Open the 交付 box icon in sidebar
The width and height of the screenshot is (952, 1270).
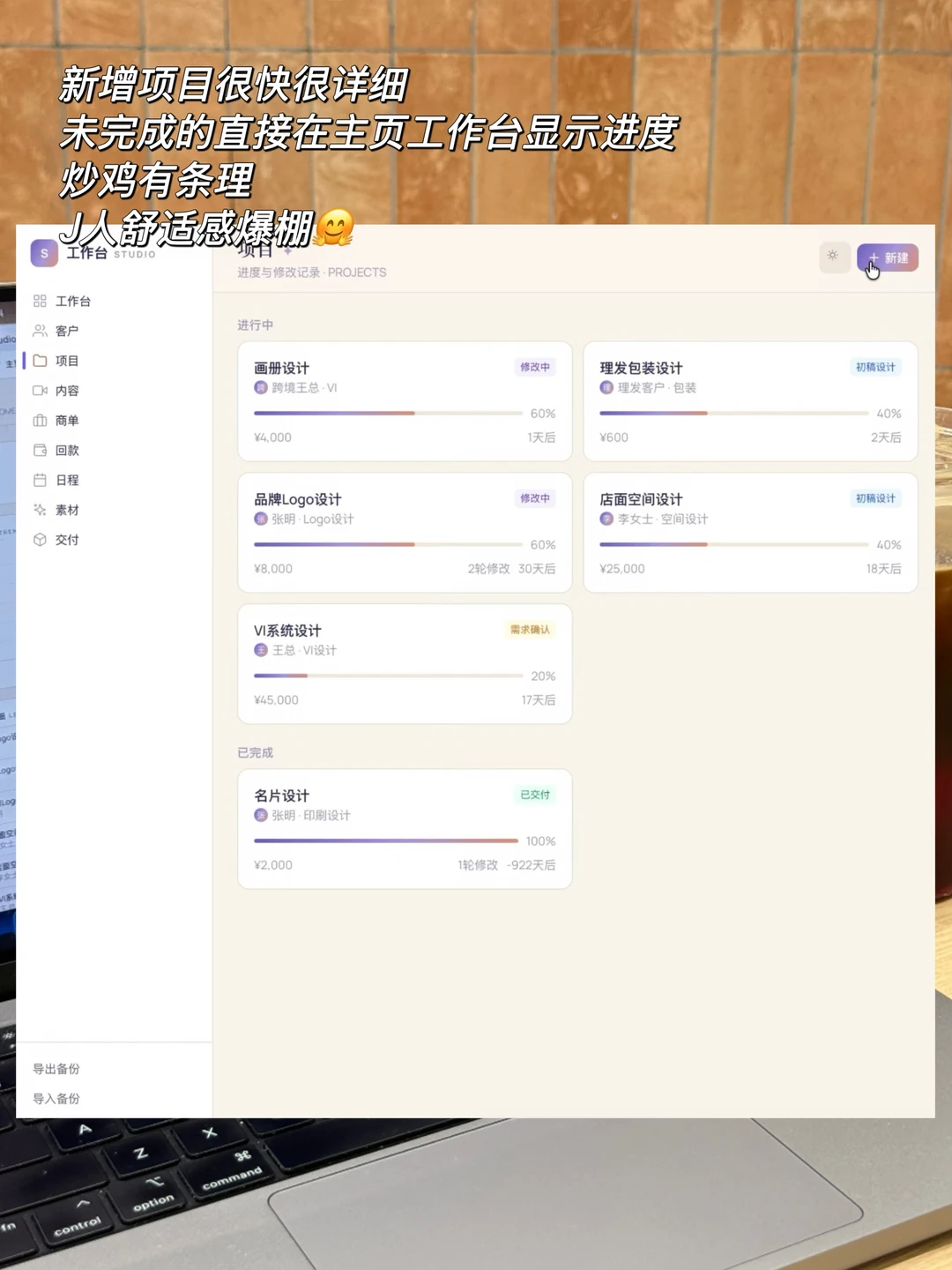(x=40, y=540)
